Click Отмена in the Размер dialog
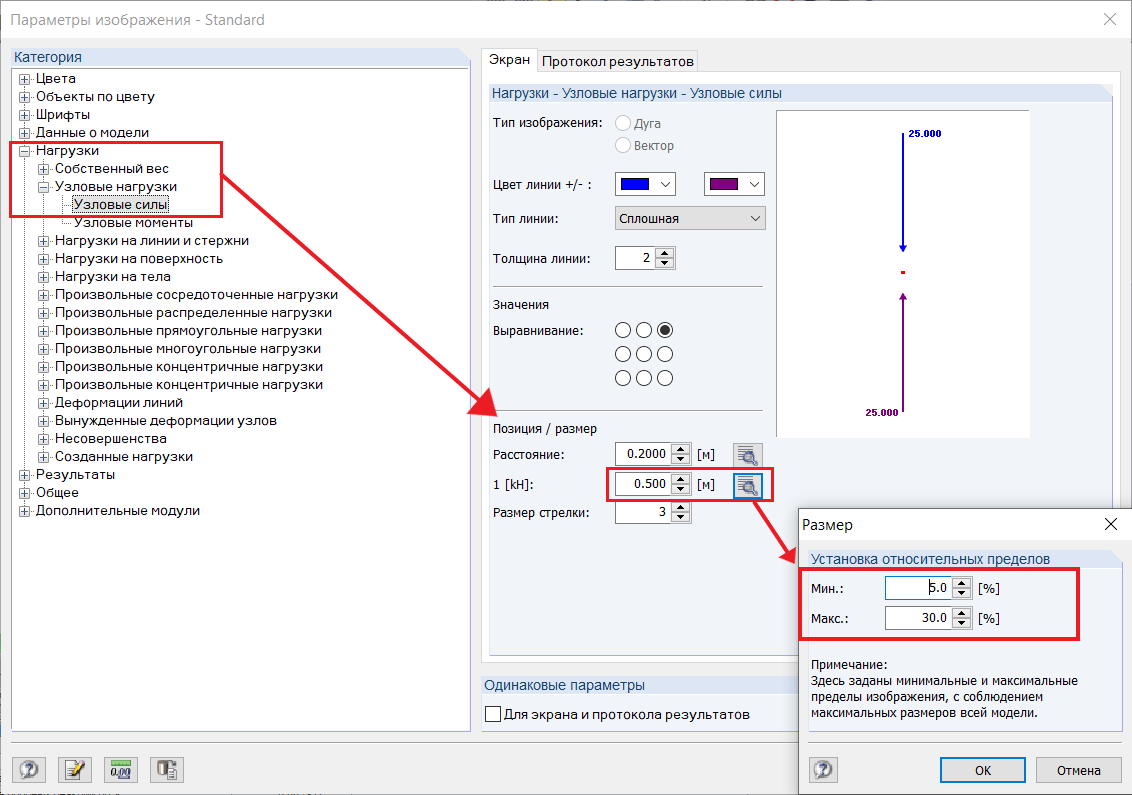 coord(1079,770)
